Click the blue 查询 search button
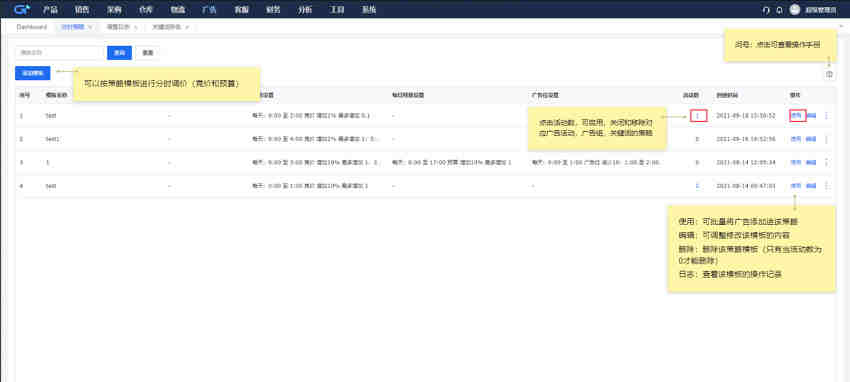Viewport: 850px width, 382px height. 119,53
